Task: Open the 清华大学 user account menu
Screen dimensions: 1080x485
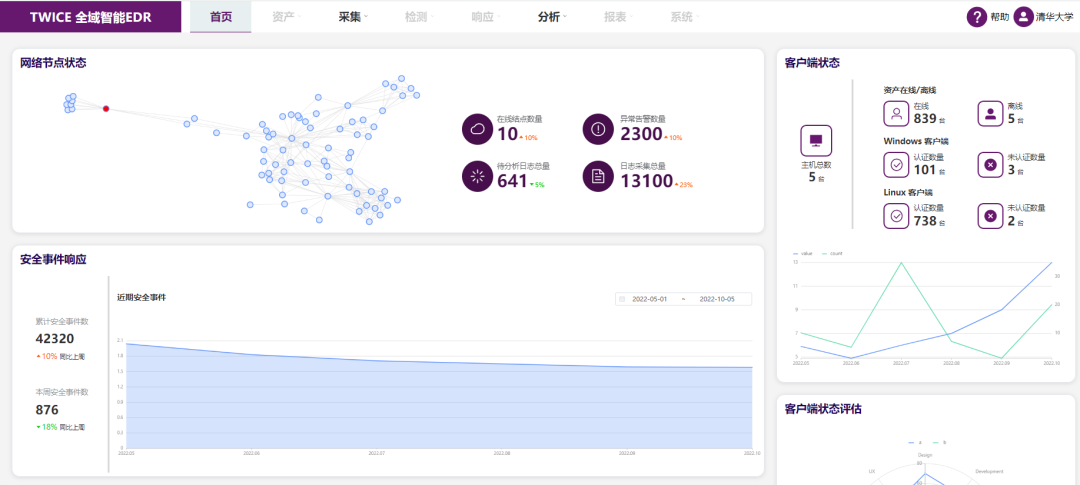Action: [x=1046, y=17]
